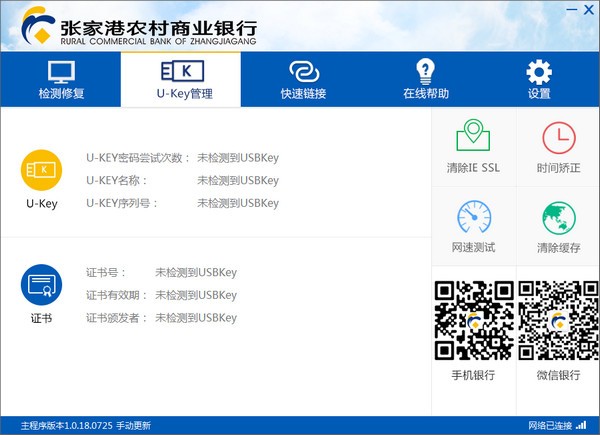Open the 快速链接 tab
The height and width of the screenshot is (435, 600).
[303, 79]
